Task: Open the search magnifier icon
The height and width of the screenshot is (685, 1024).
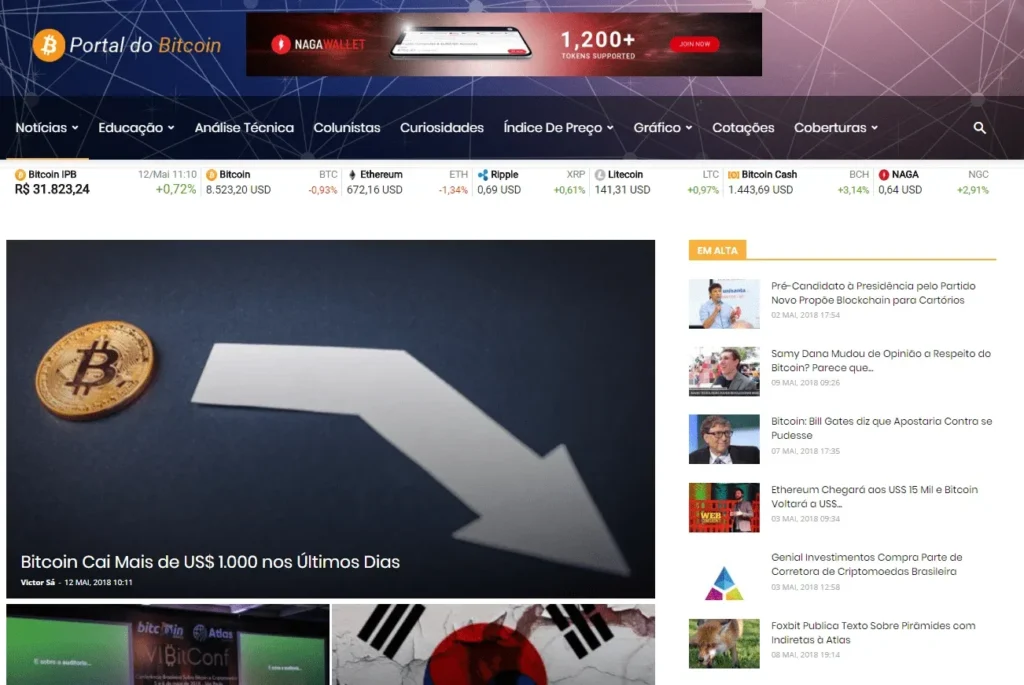Action: [x=980, y=128]
